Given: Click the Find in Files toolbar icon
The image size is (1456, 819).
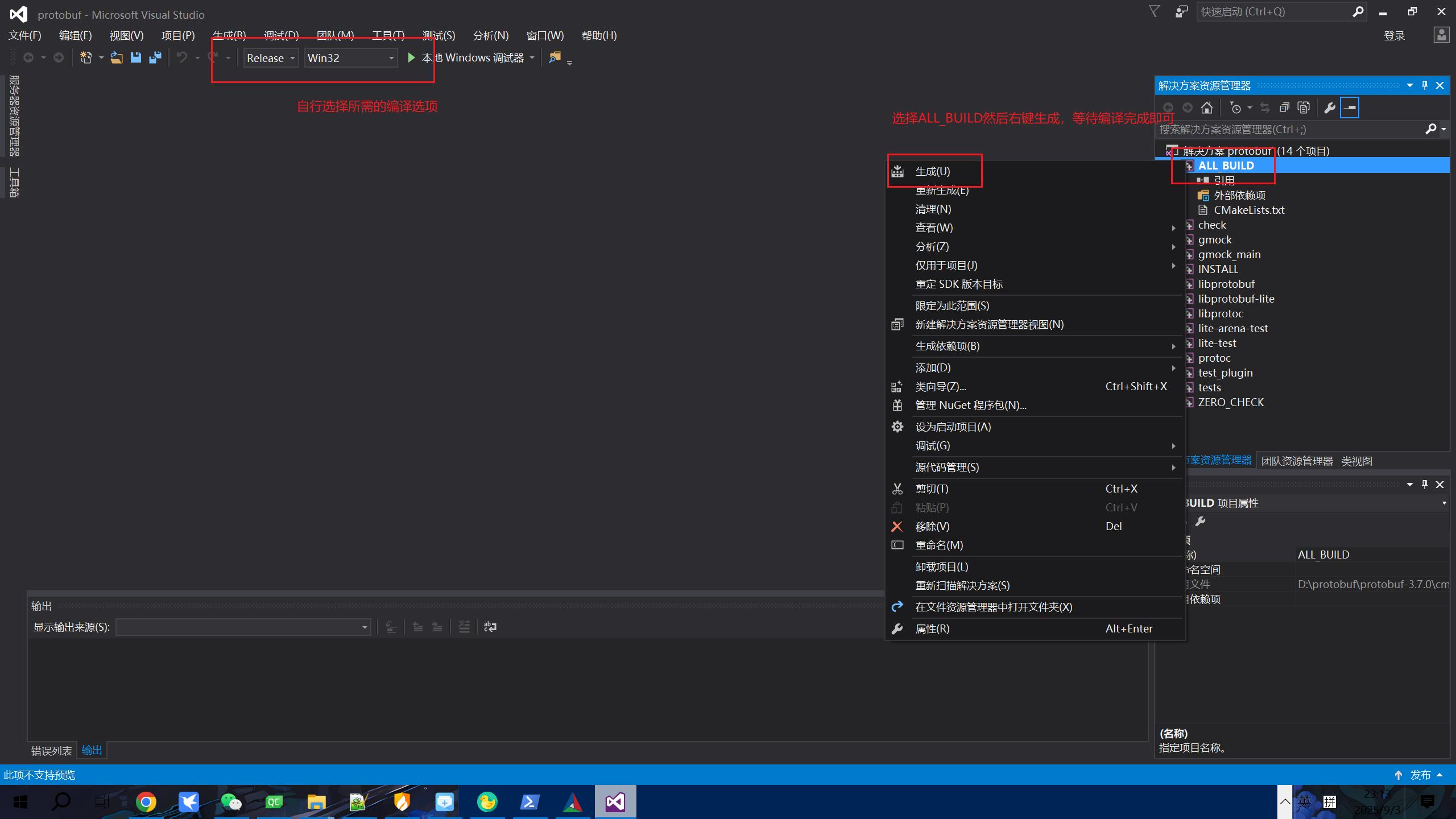Looking at the screenshot, I should (555, 57).
